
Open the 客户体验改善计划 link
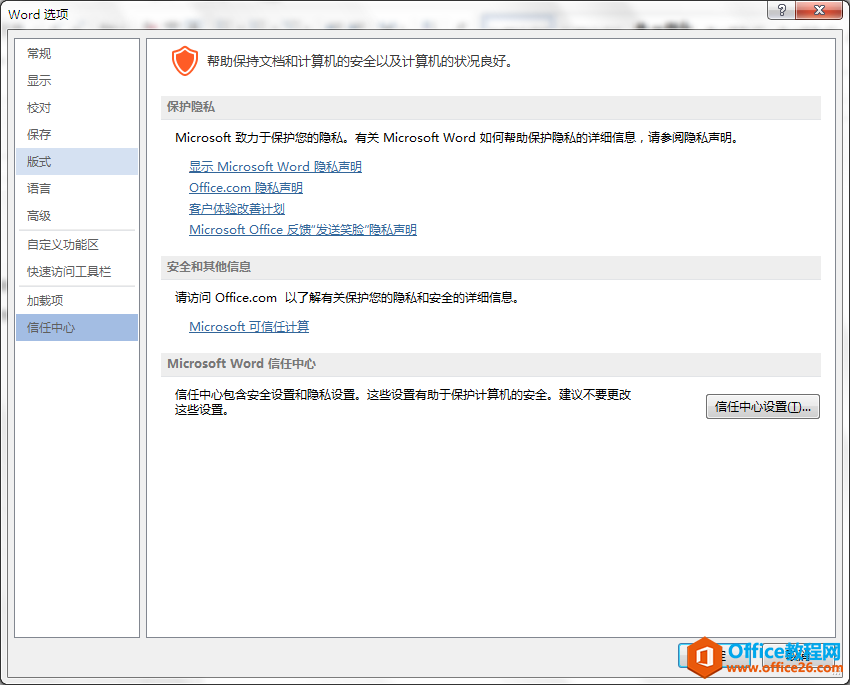tap(237, 209)
